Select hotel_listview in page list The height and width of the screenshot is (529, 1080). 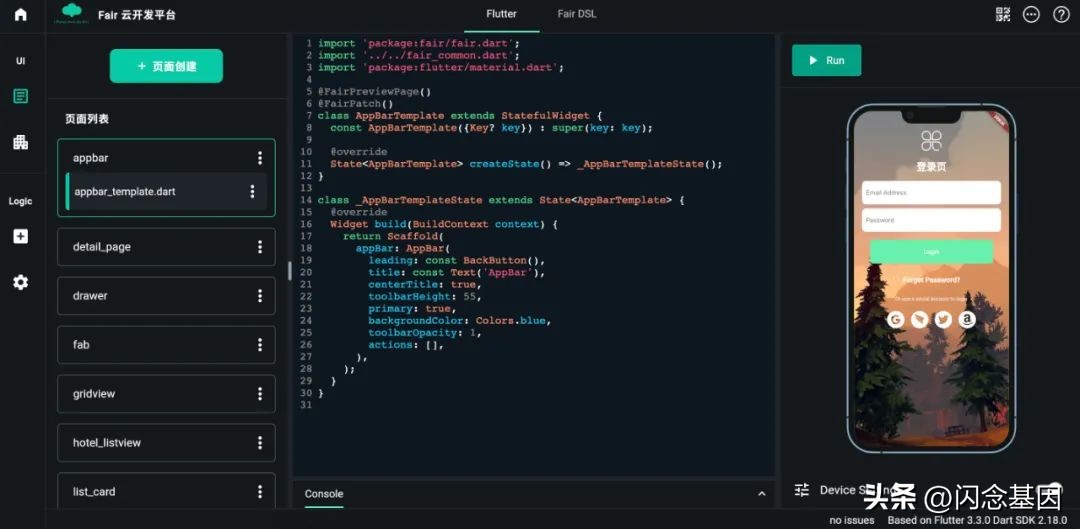click(x=150, y=443)
